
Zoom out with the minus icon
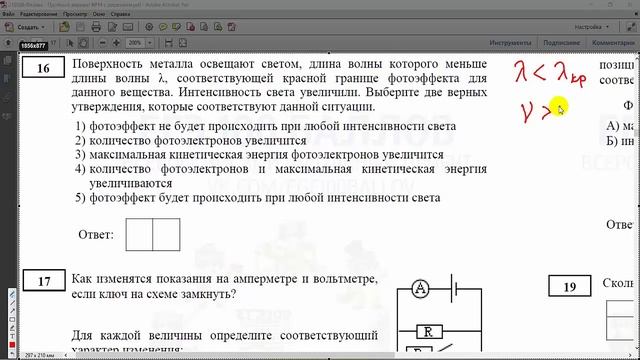point(103,43)
